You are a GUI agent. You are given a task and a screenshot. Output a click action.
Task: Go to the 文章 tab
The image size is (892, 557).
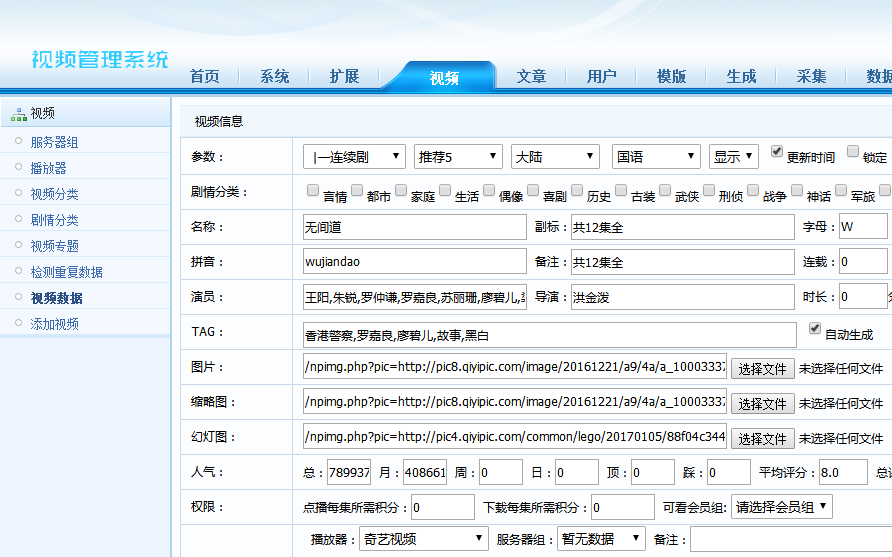pyautogui.click(x=531, y=76)
